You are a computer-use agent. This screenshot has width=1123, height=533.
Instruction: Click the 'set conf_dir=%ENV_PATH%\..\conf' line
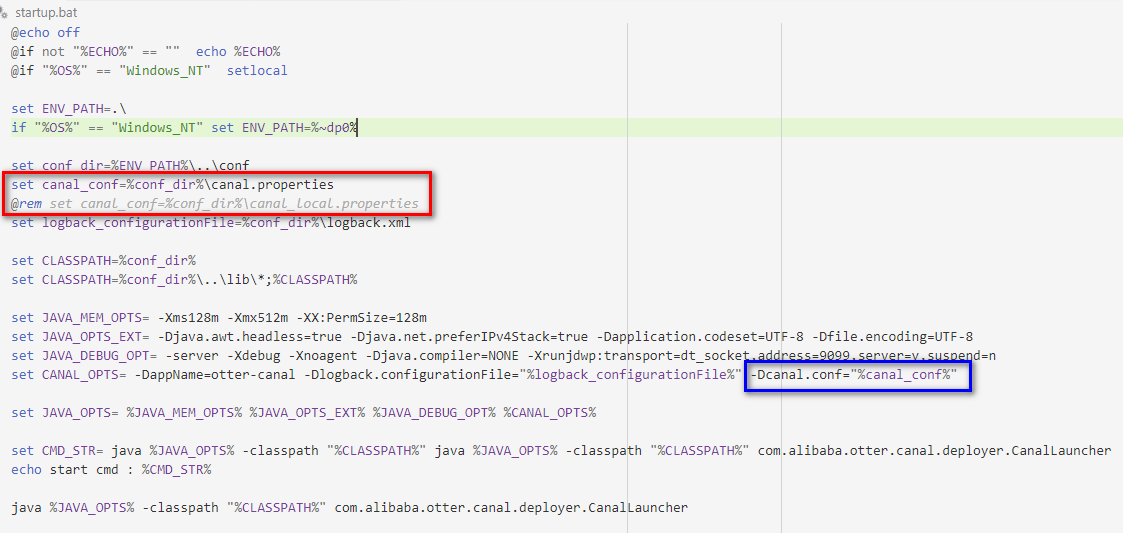130,165
